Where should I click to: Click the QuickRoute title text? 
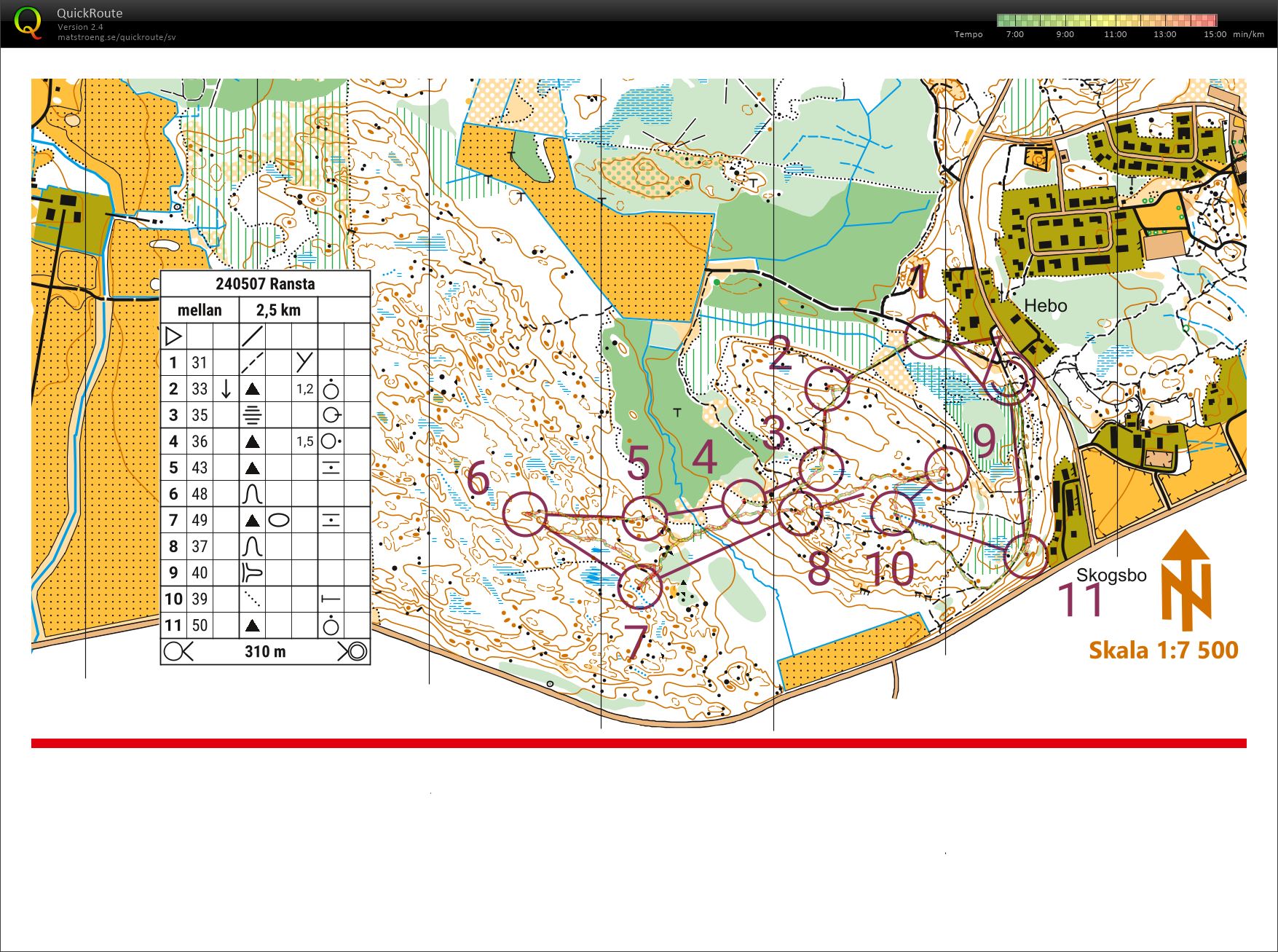click(x=90, y=13)
